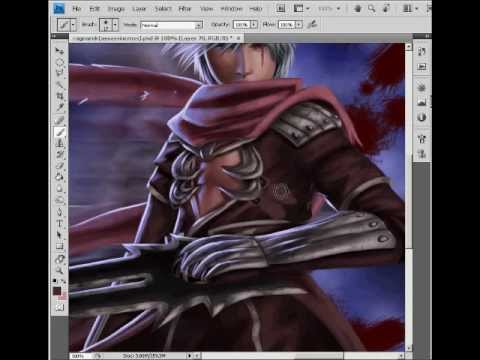Open the Filter menu

(185, 8)
